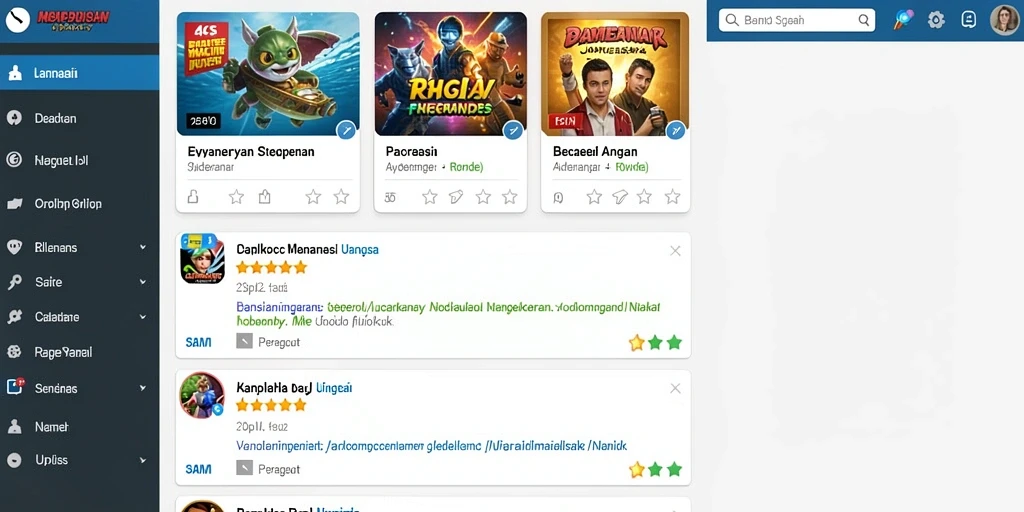Expand the Bllenans sidebar section

142,248
